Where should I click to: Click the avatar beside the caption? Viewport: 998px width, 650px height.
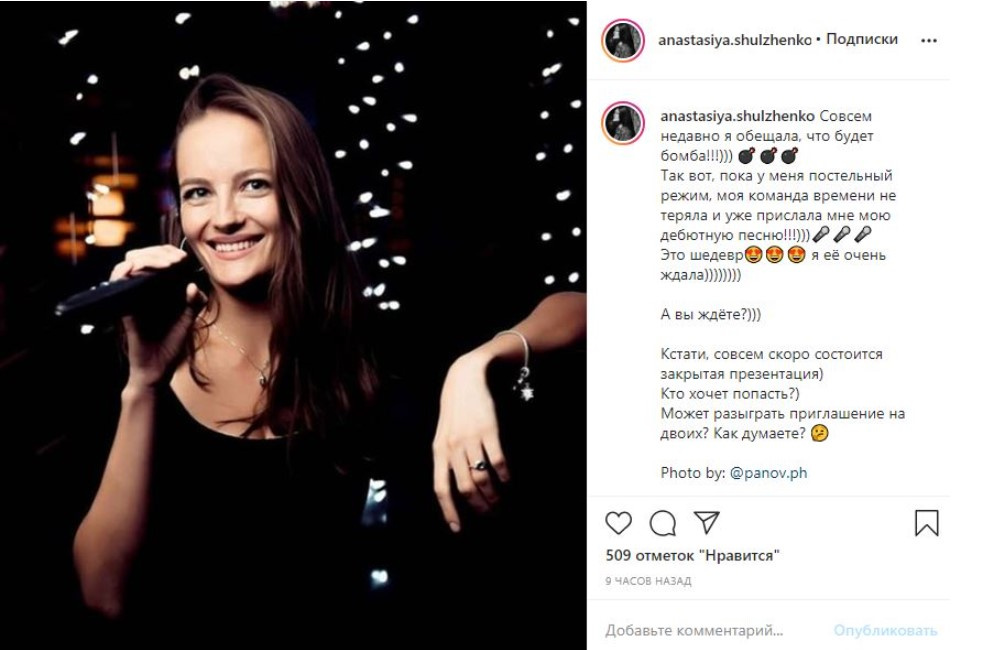(x=621, y=123)
